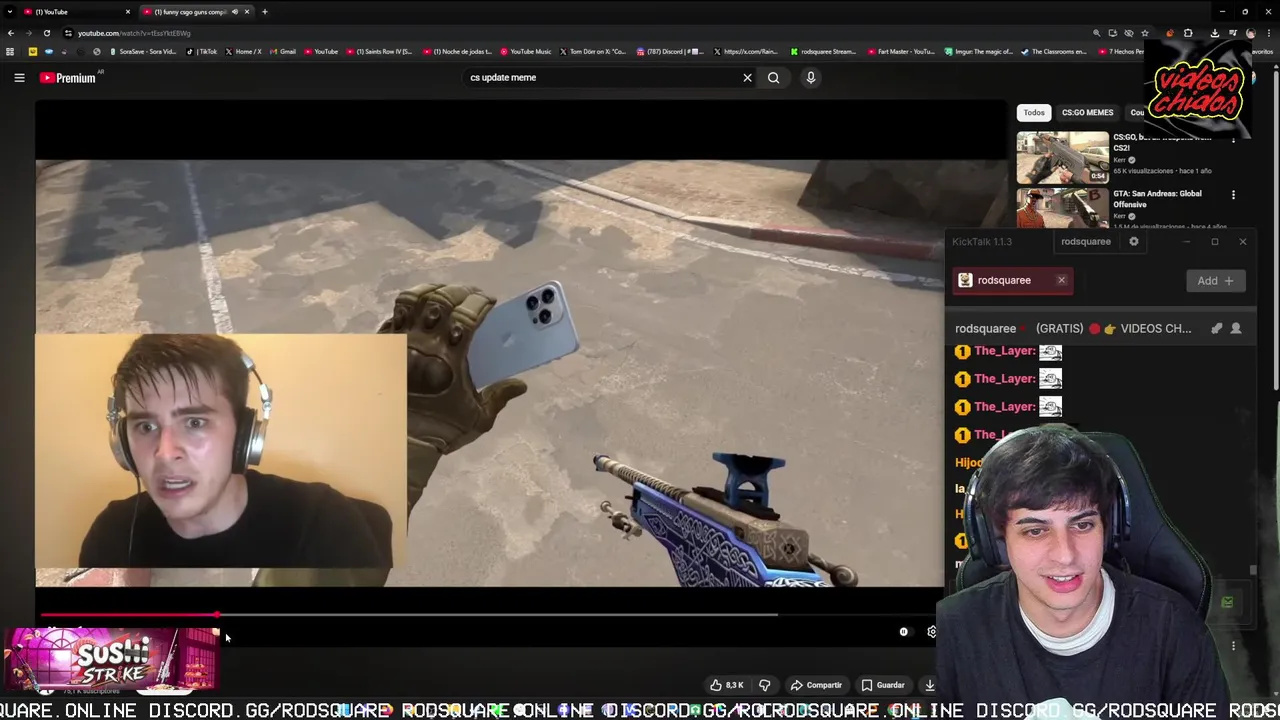Start voice search with the microphone
1280x720 pixels.
pos(811,77)
